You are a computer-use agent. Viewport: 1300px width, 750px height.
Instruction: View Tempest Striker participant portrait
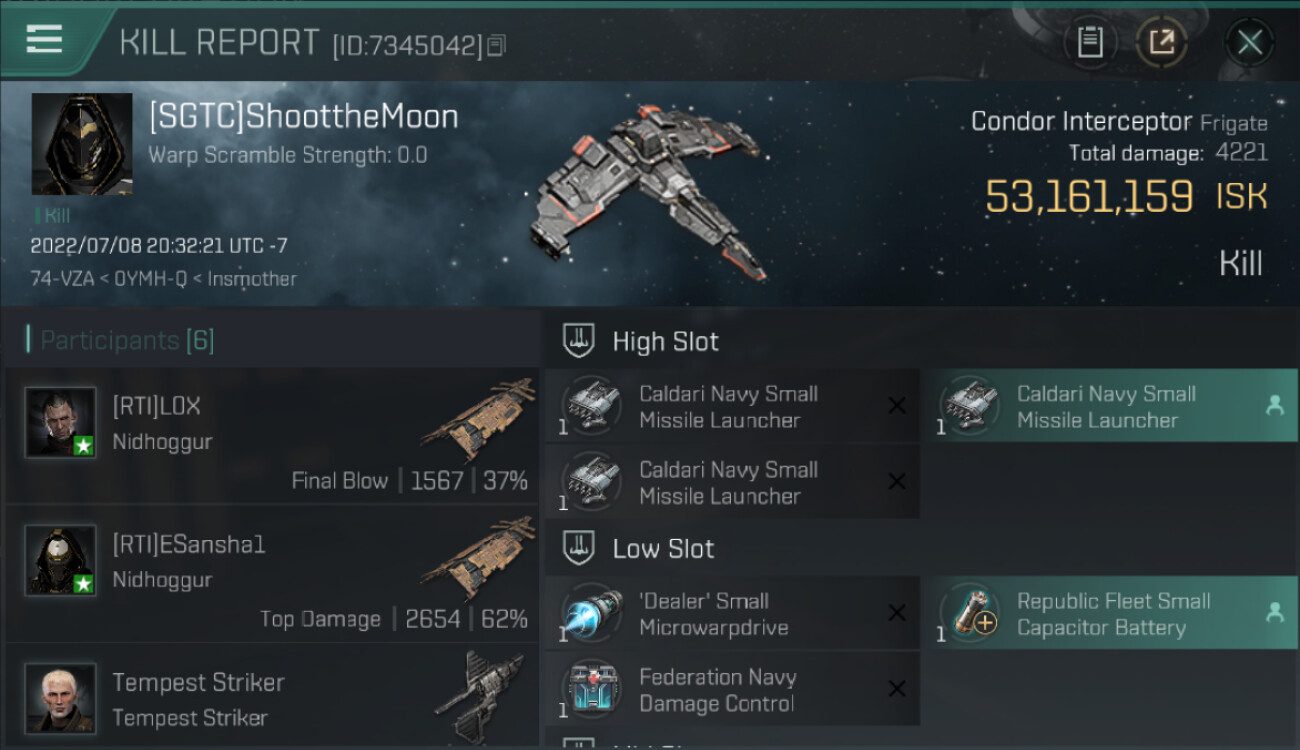click(61, 697)
